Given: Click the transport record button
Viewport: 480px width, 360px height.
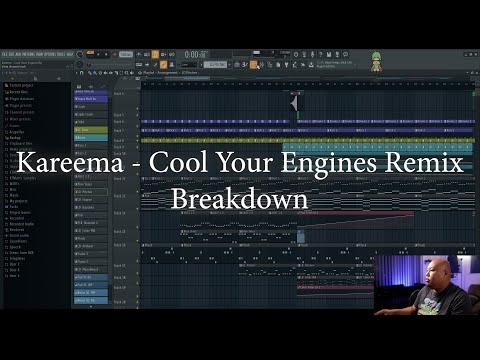Looking at the screenshot, I should 115,54.
